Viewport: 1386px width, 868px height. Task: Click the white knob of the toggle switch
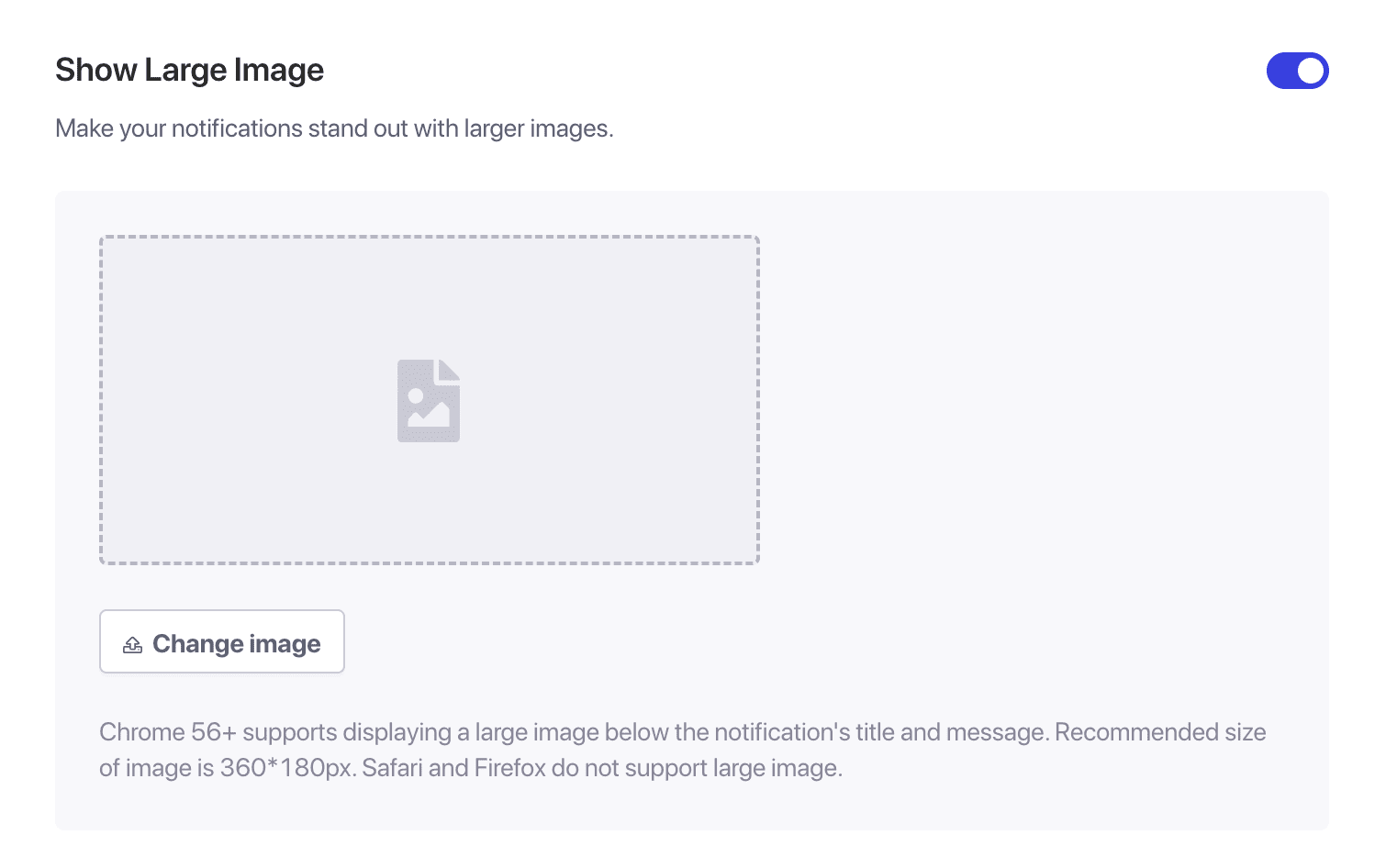tap(1311, 71)
